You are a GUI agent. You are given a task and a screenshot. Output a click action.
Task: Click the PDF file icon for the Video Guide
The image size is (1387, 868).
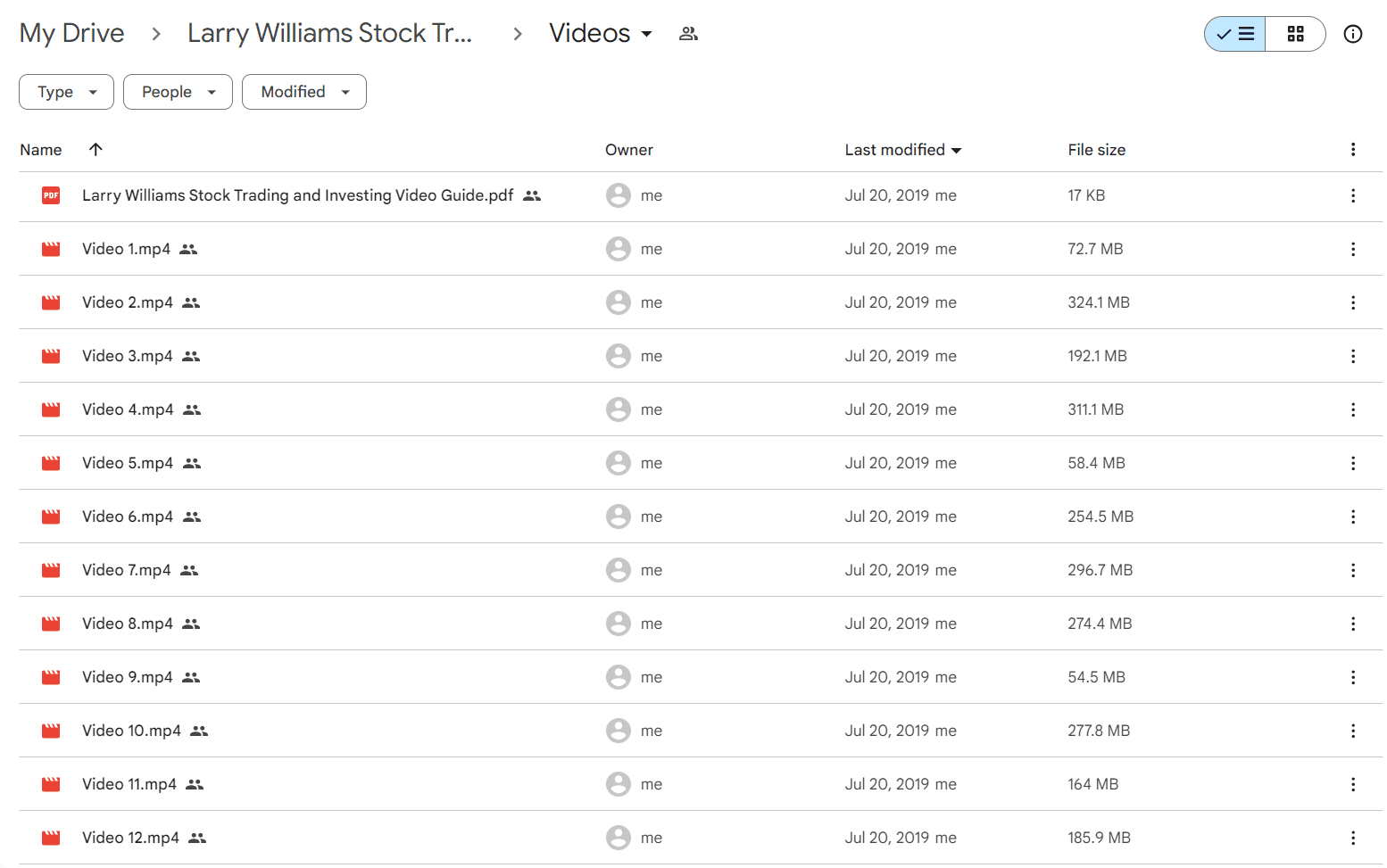51,195
